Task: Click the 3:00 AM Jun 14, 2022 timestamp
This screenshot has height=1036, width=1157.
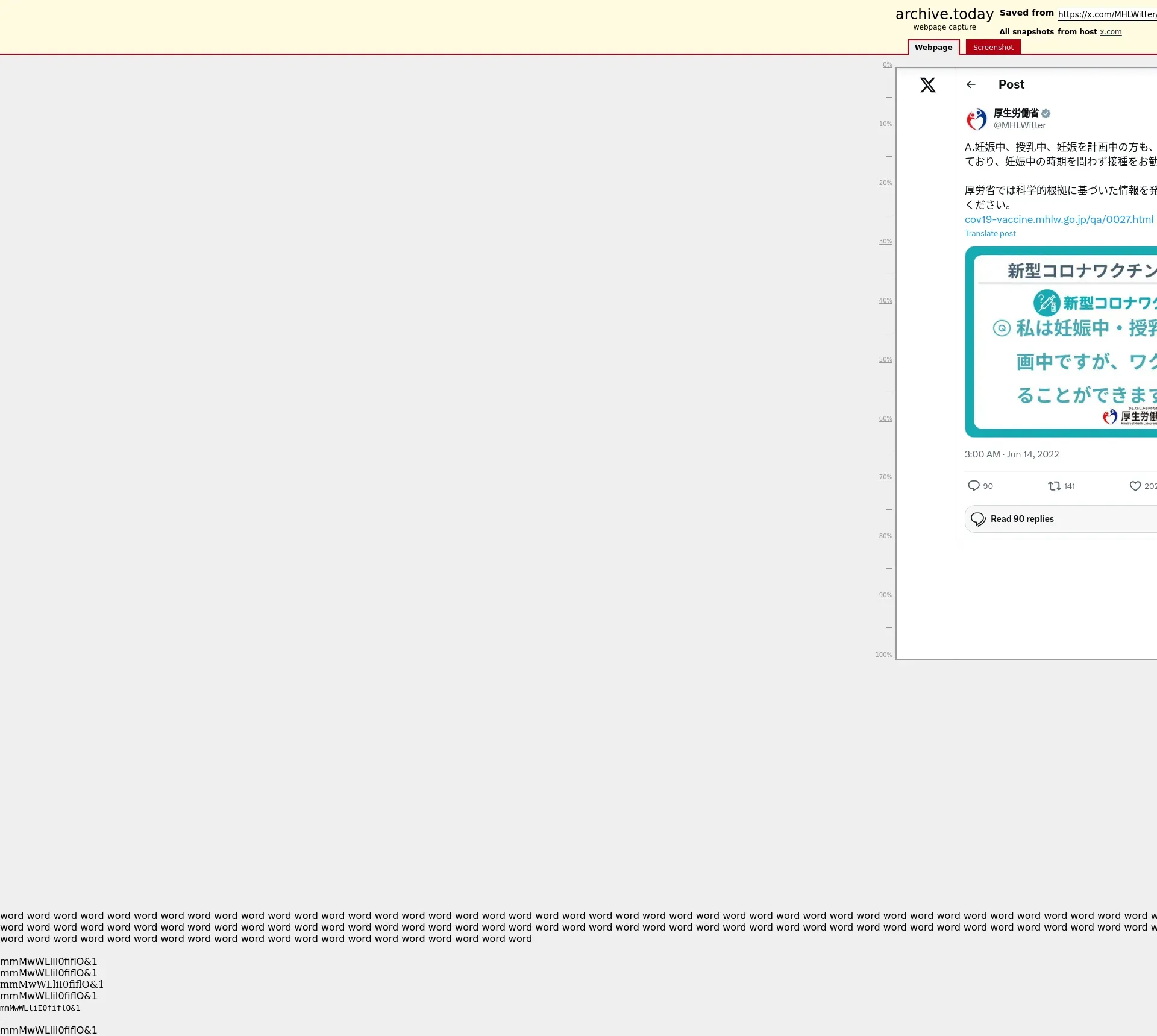Action: point(1011,454)
